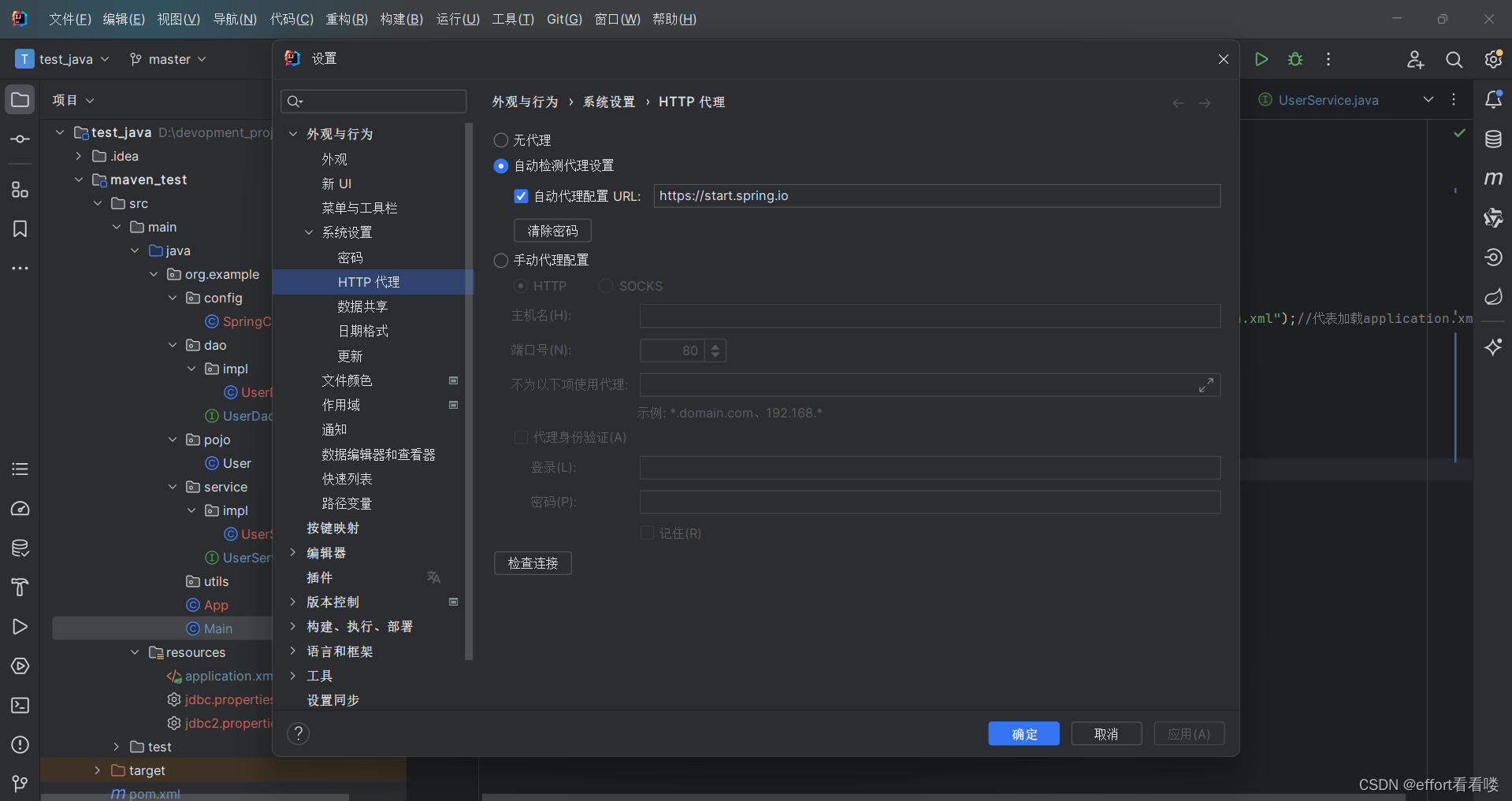Viewport: 1512px width, 801px height.
Task: Open the Git tool window icon
Action: pos(20,784)
